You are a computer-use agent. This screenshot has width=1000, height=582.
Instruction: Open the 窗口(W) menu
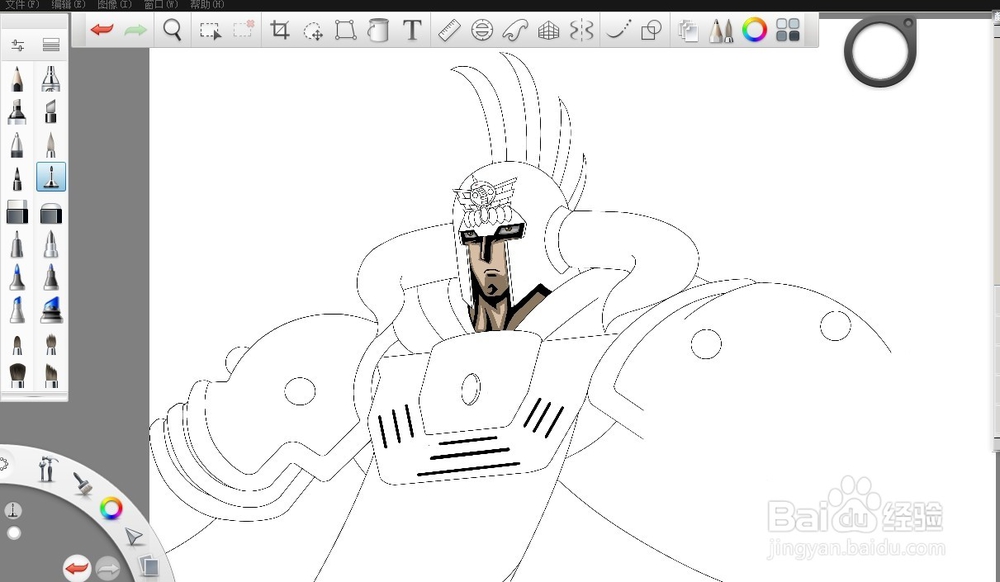[x=161, y=4]
